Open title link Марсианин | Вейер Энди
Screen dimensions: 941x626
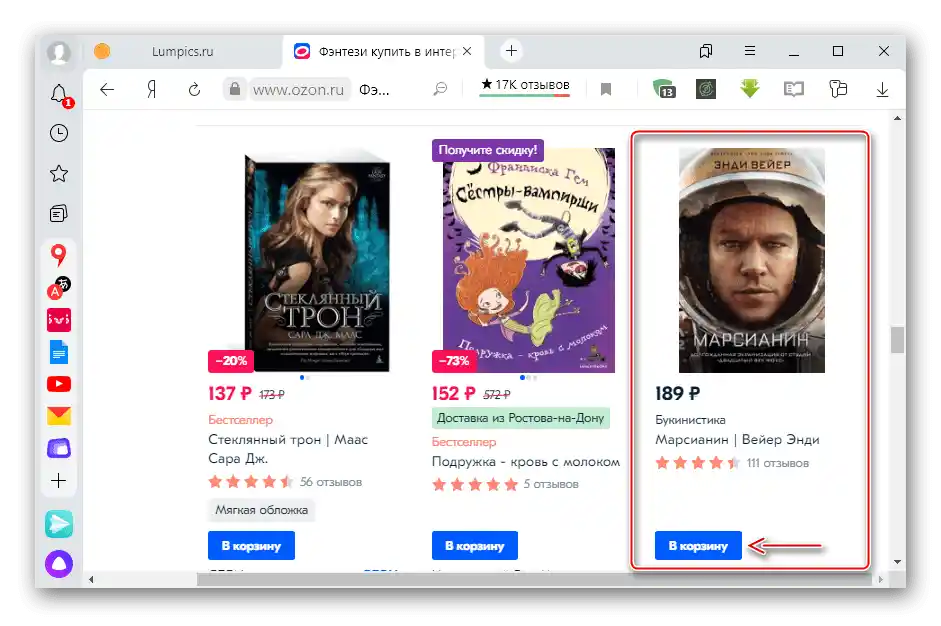tap(737, 439)
